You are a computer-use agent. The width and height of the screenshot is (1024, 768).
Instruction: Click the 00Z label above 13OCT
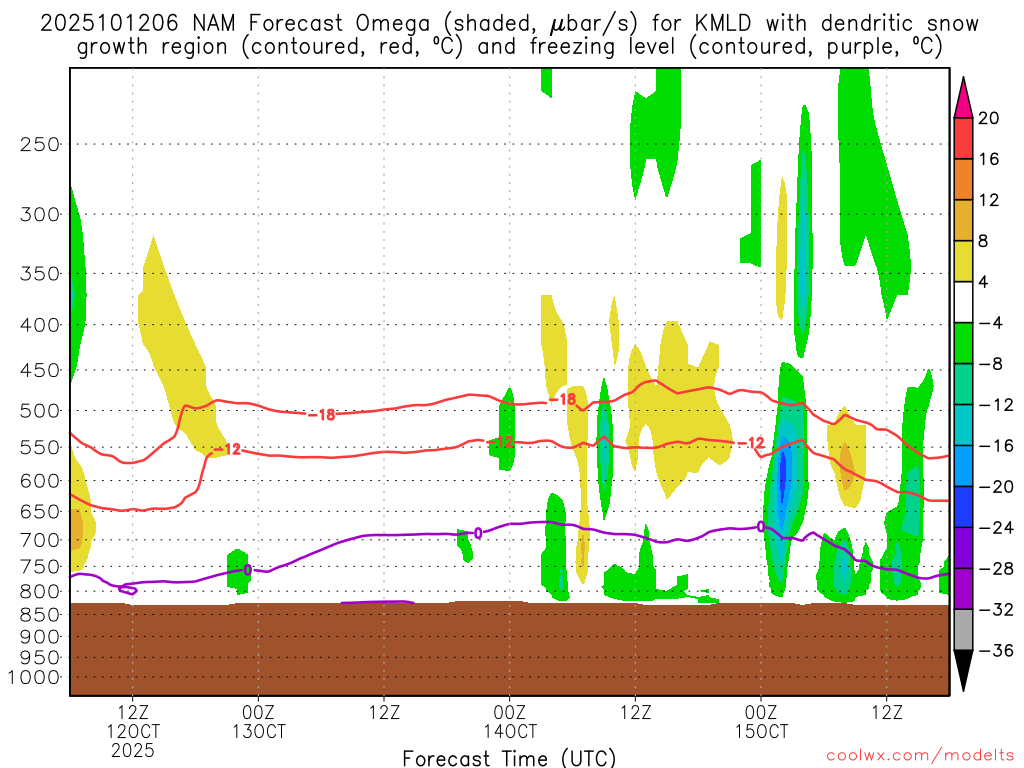(259, 712)
